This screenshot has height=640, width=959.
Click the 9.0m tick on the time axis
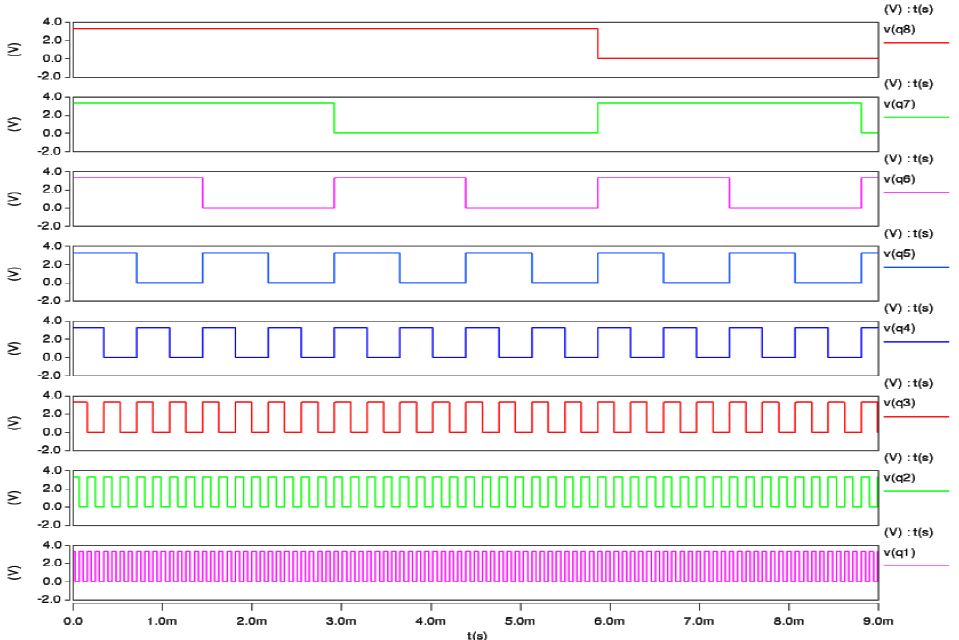878,621
